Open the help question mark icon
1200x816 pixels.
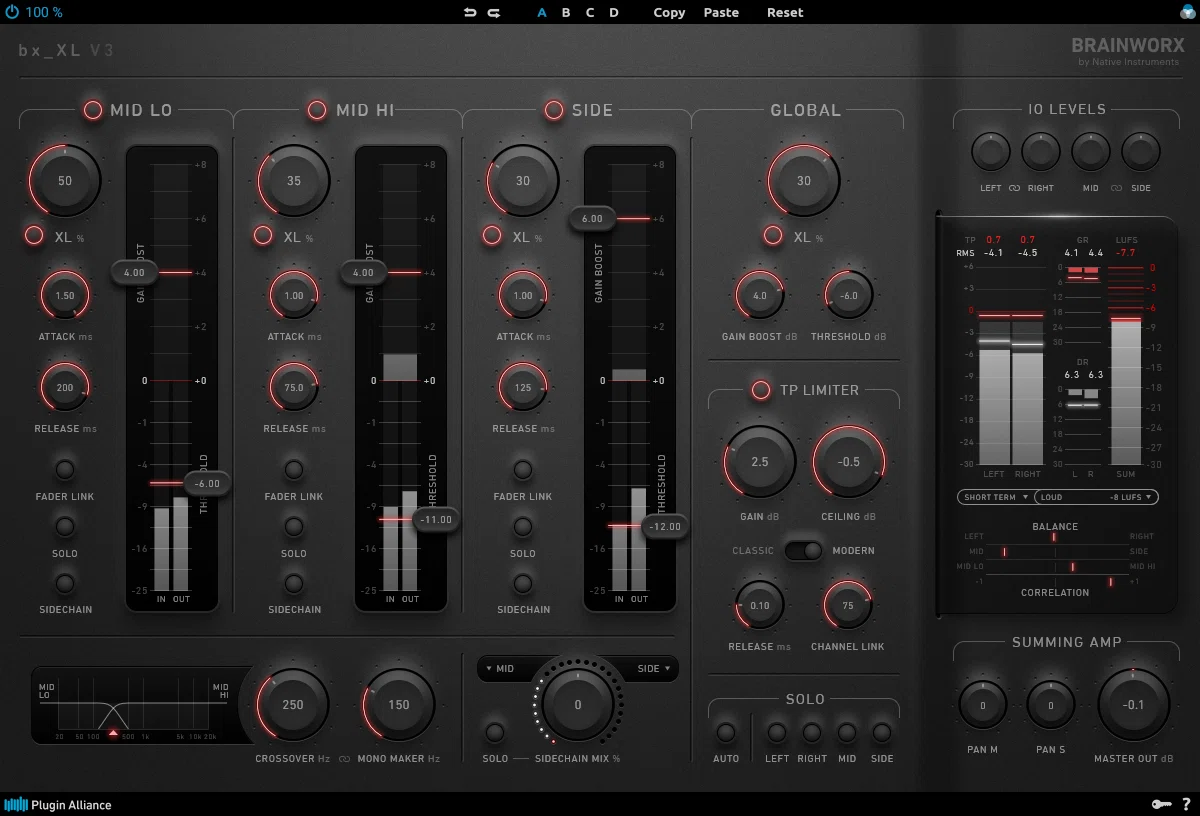click(x=1186, y=804)
